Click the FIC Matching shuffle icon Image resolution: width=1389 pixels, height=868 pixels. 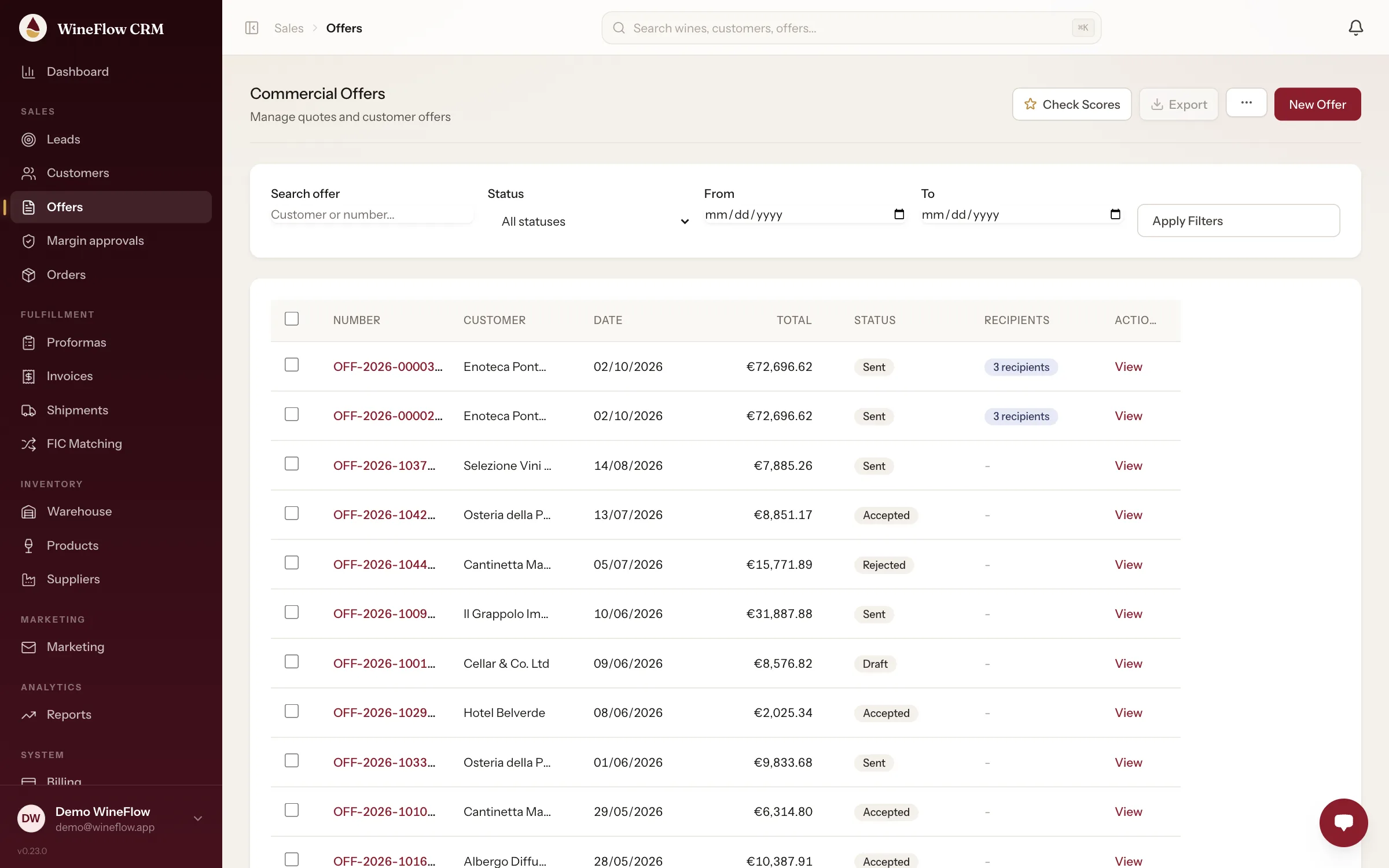tap(28, 444)
